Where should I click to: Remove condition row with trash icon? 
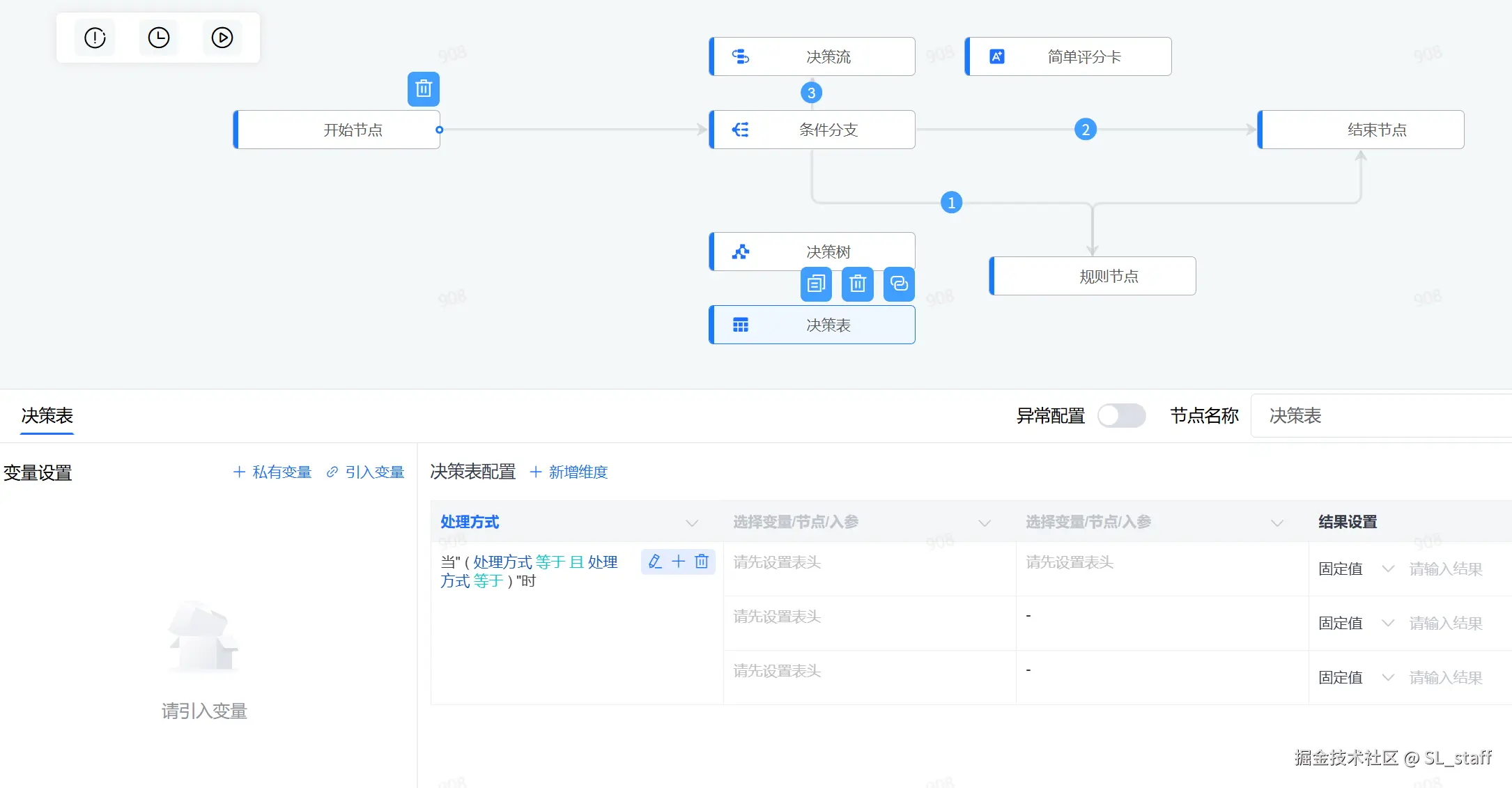[702, 562]
